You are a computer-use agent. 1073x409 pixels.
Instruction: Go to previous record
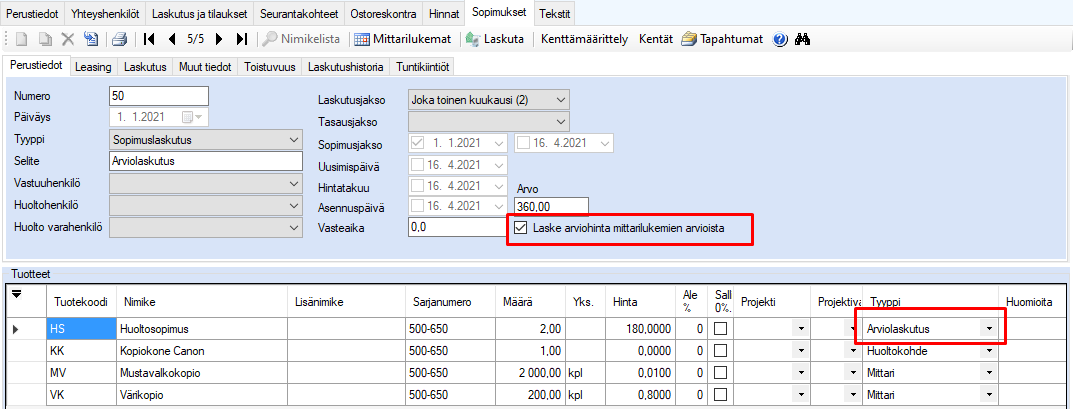[172, 39]
